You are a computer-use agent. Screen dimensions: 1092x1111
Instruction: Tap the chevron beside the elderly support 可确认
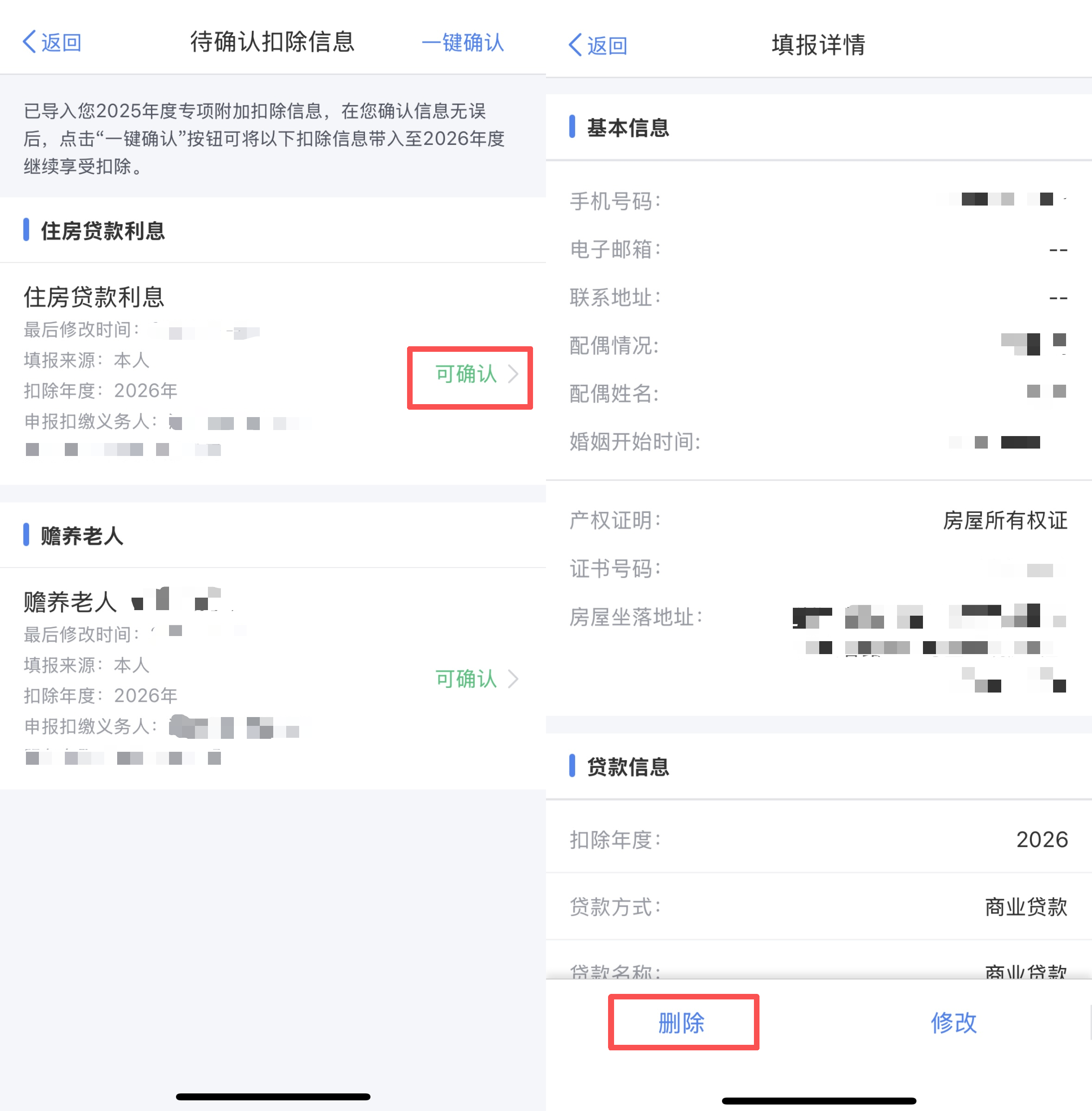point(513,679)
